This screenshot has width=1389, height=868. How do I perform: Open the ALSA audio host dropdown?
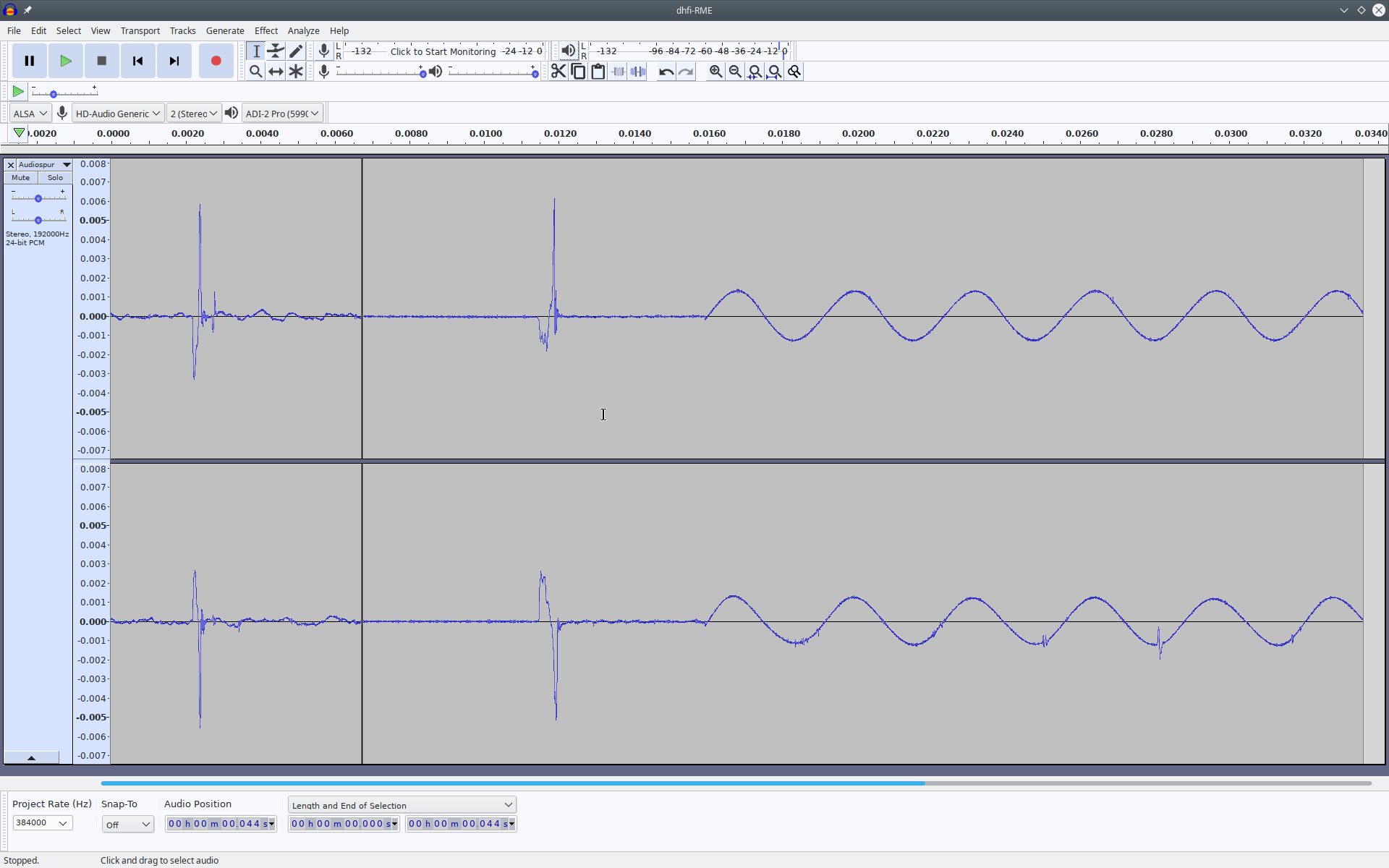(30, 114)
